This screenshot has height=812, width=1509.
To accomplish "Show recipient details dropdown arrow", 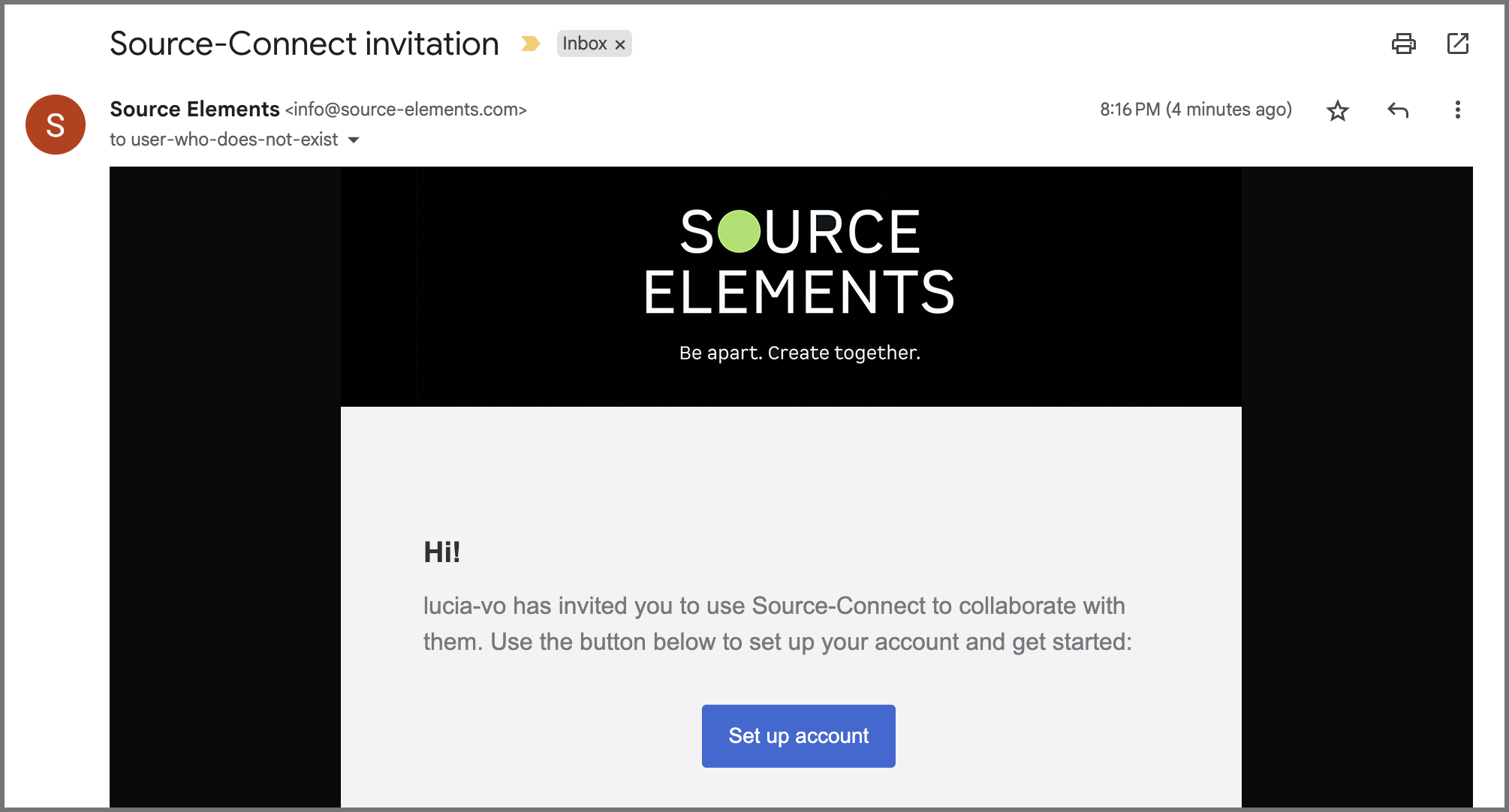I will coord(354,140).
